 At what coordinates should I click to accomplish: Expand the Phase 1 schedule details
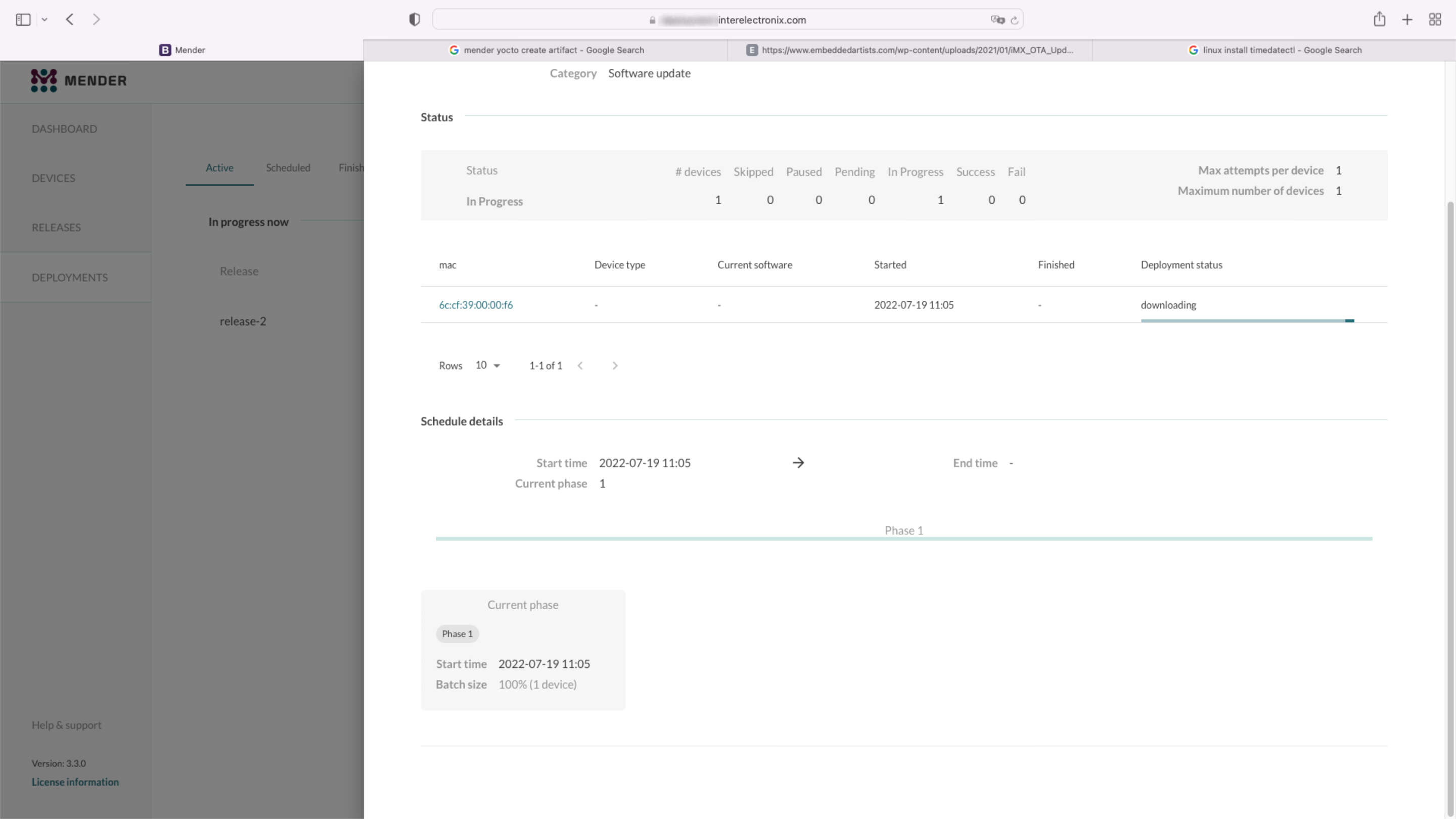(903, 530)
